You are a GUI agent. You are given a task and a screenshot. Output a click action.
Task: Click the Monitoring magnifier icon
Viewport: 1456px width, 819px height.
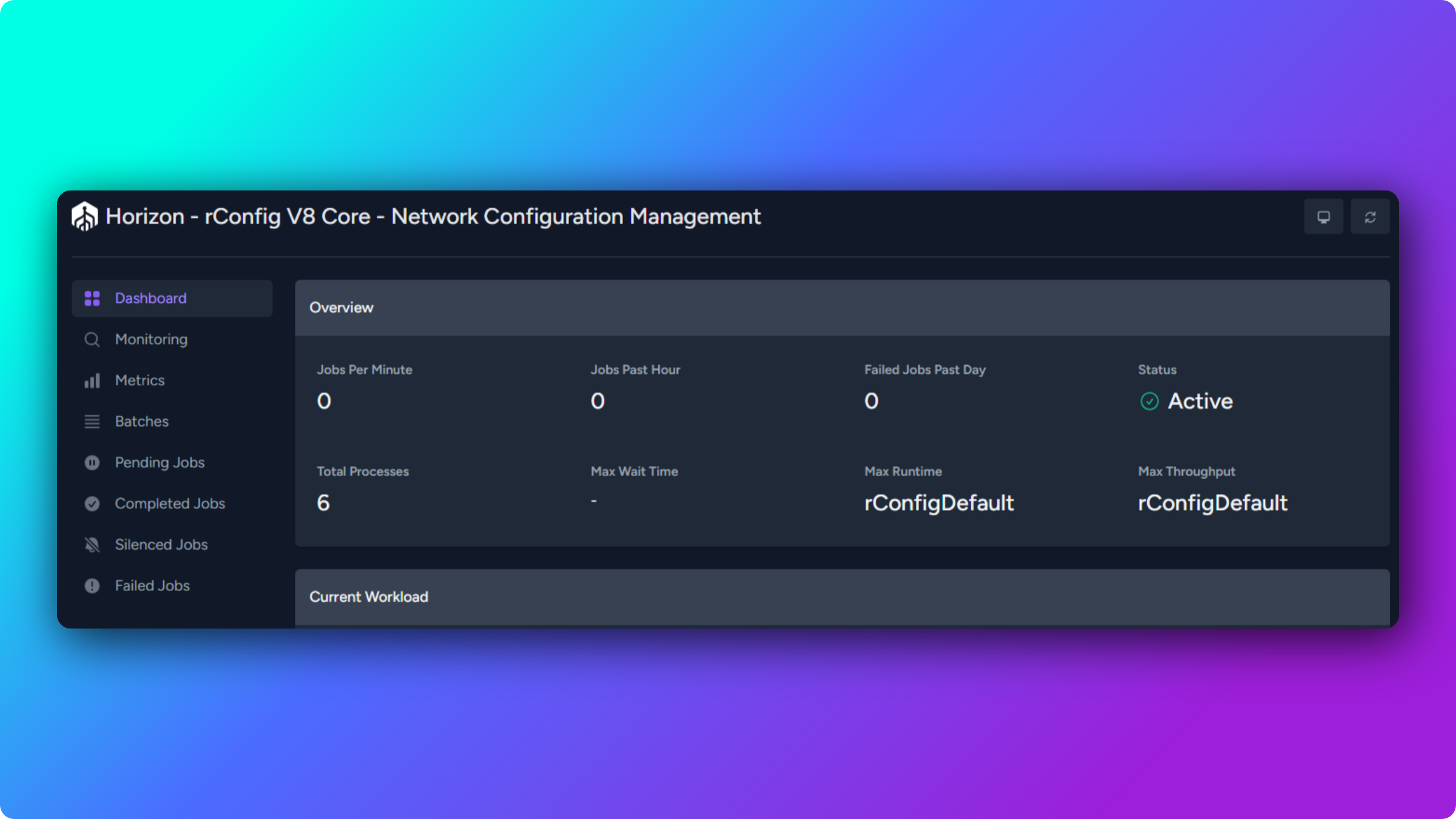point(92,339)
